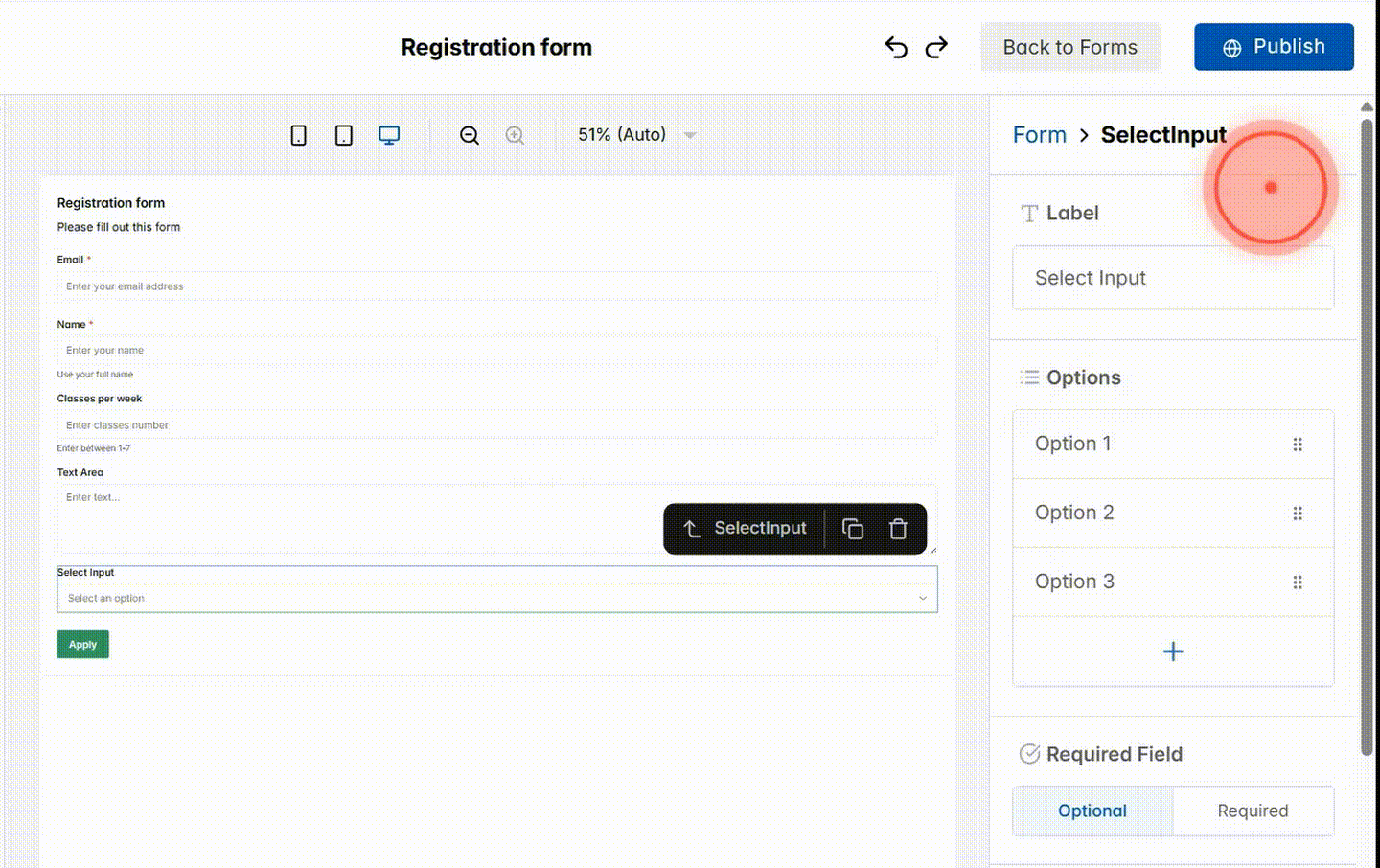Screen dimensions: 1380x868
Task: Open the 51% zoom level dropdown
Action: click(633, 135)
